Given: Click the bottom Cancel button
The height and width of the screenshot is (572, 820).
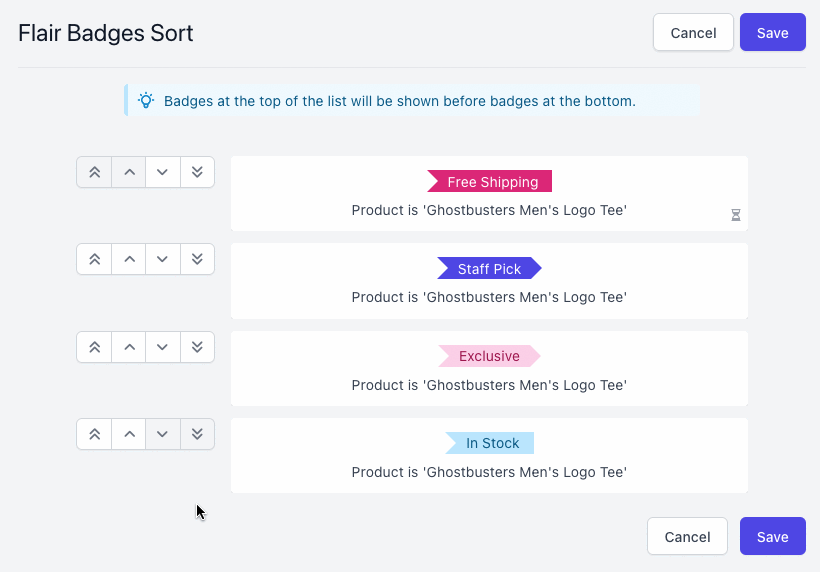Looking at the screenshot, I should pyautogui.click(x=687, y=537).
